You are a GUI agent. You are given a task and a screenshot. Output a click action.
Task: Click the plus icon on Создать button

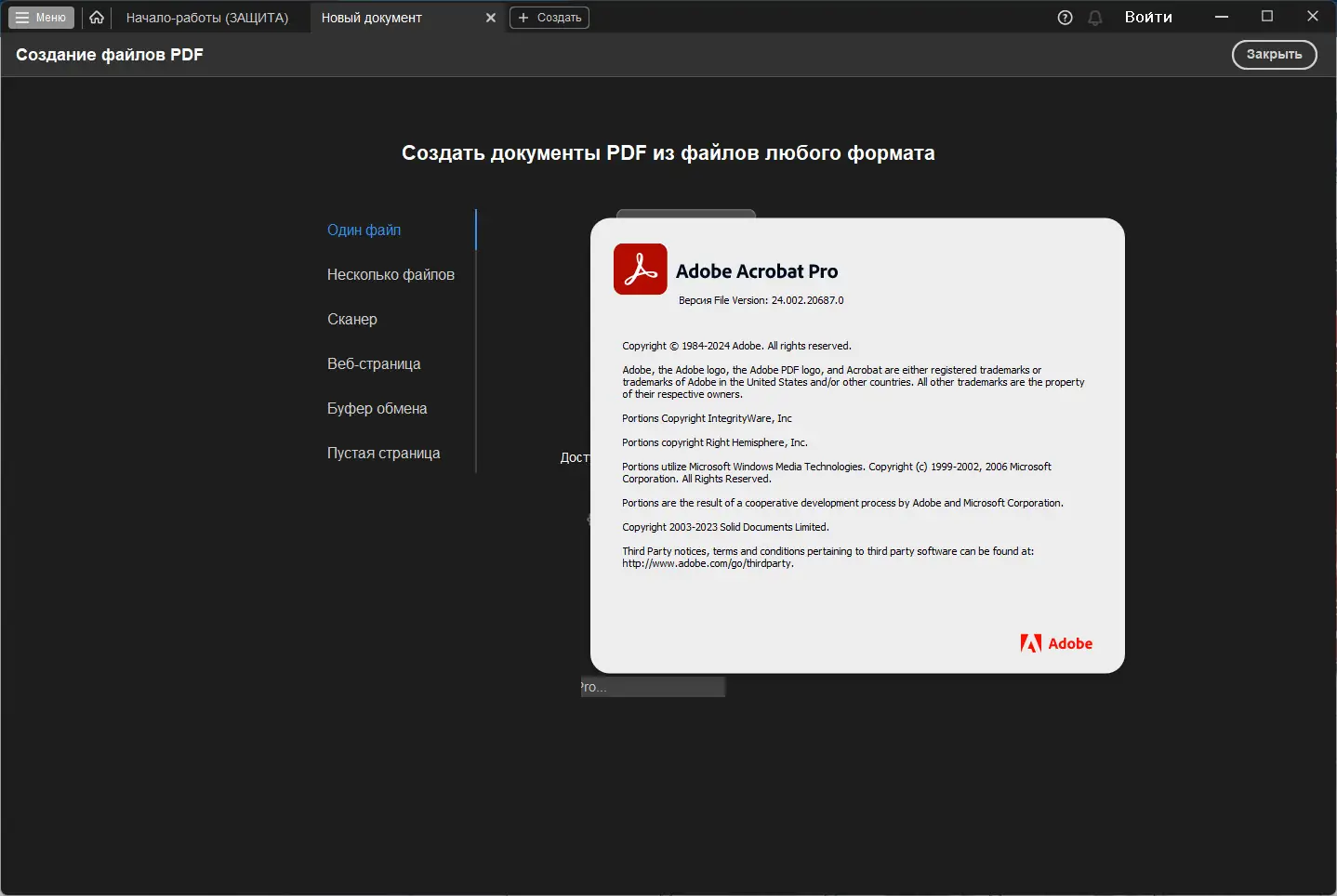pyautogui.click(x=523, y=17)
